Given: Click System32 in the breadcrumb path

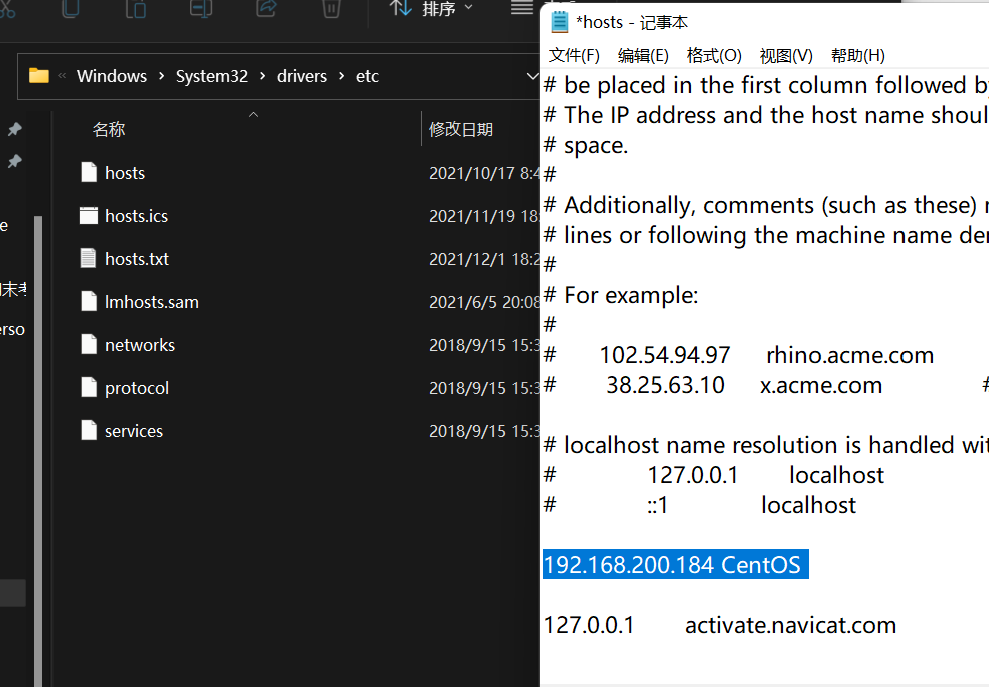Looking at the screenshot, I should pos(211,75).
